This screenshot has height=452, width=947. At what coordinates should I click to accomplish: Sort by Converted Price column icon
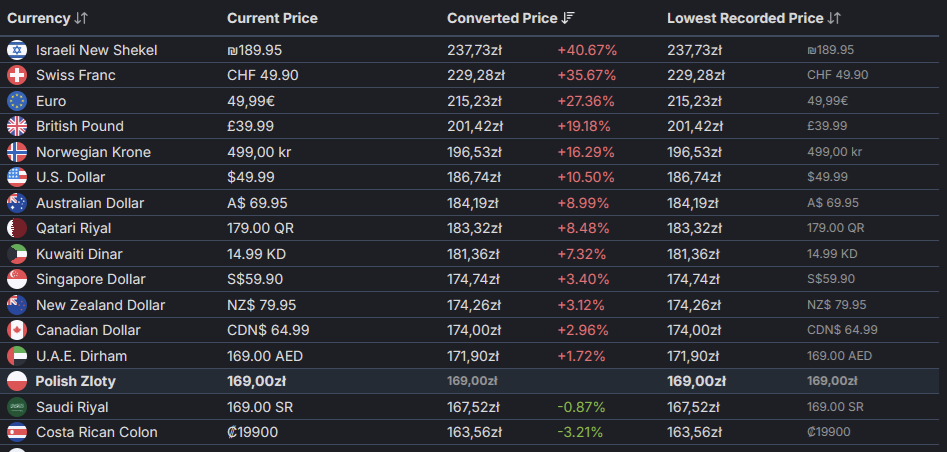click(x=568, y=19)
